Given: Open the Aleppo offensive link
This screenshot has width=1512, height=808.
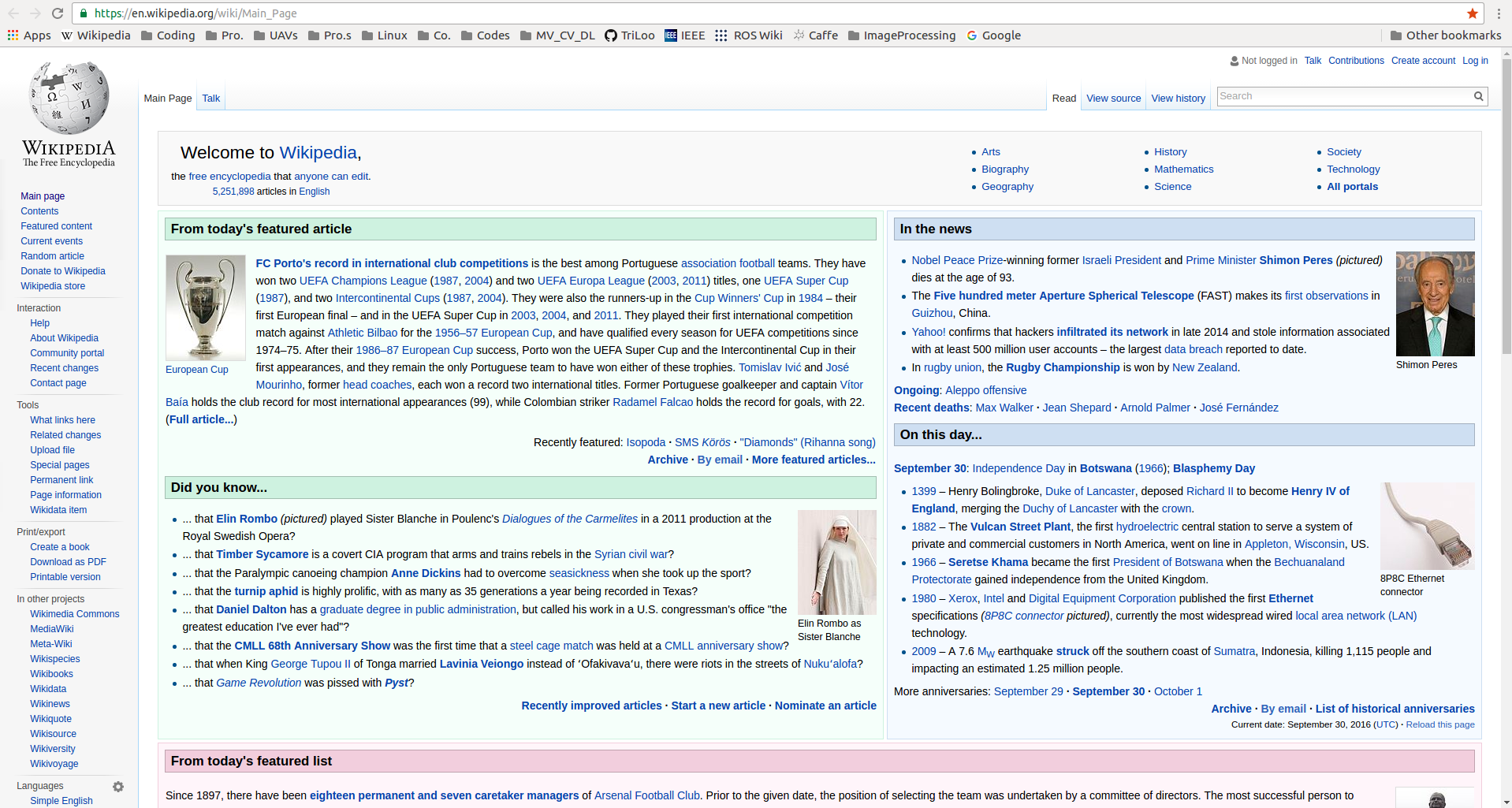Looking at the screenshot, I should coord(986,390).
